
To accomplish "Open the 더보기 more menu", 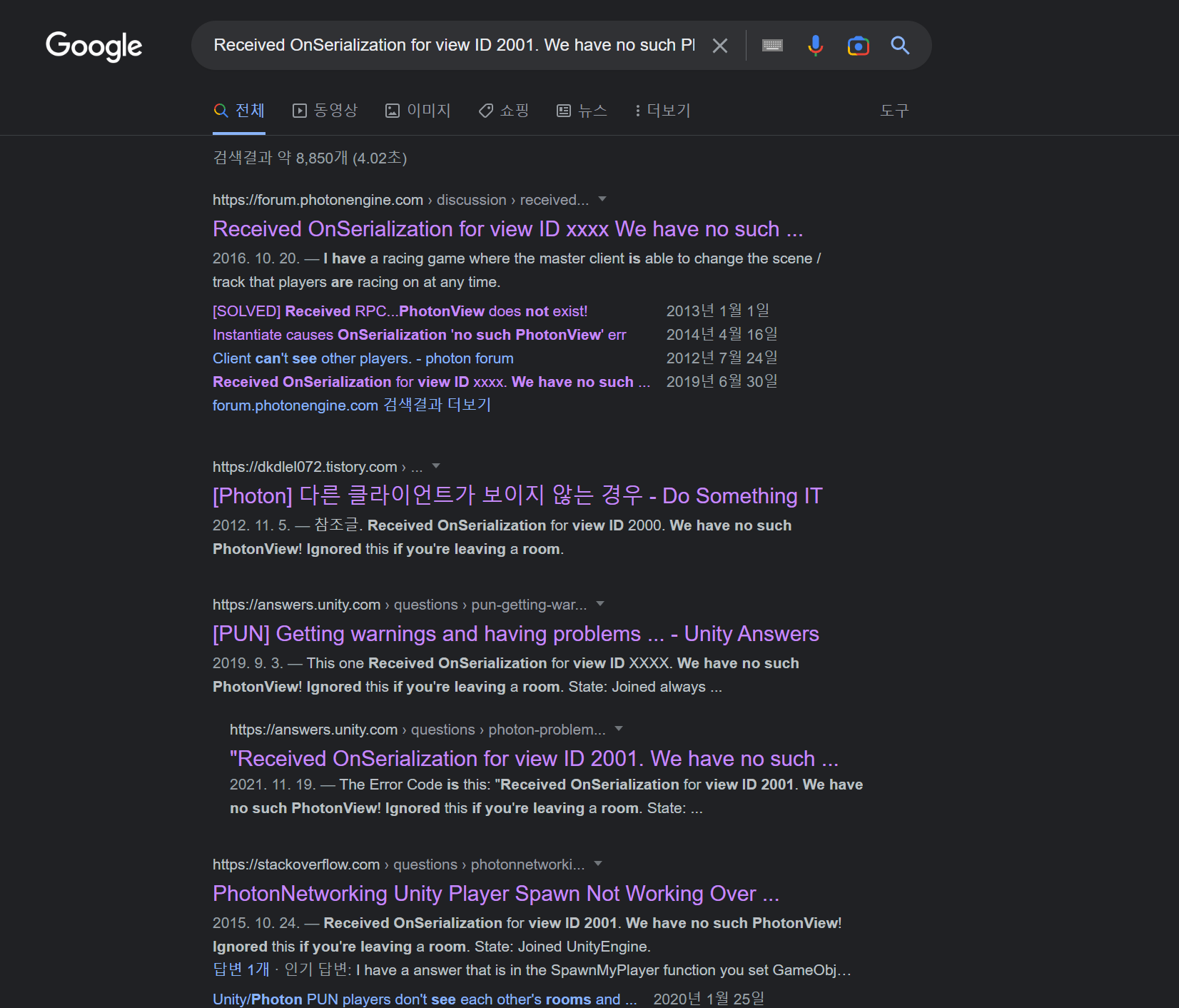I will click(662, 111).
